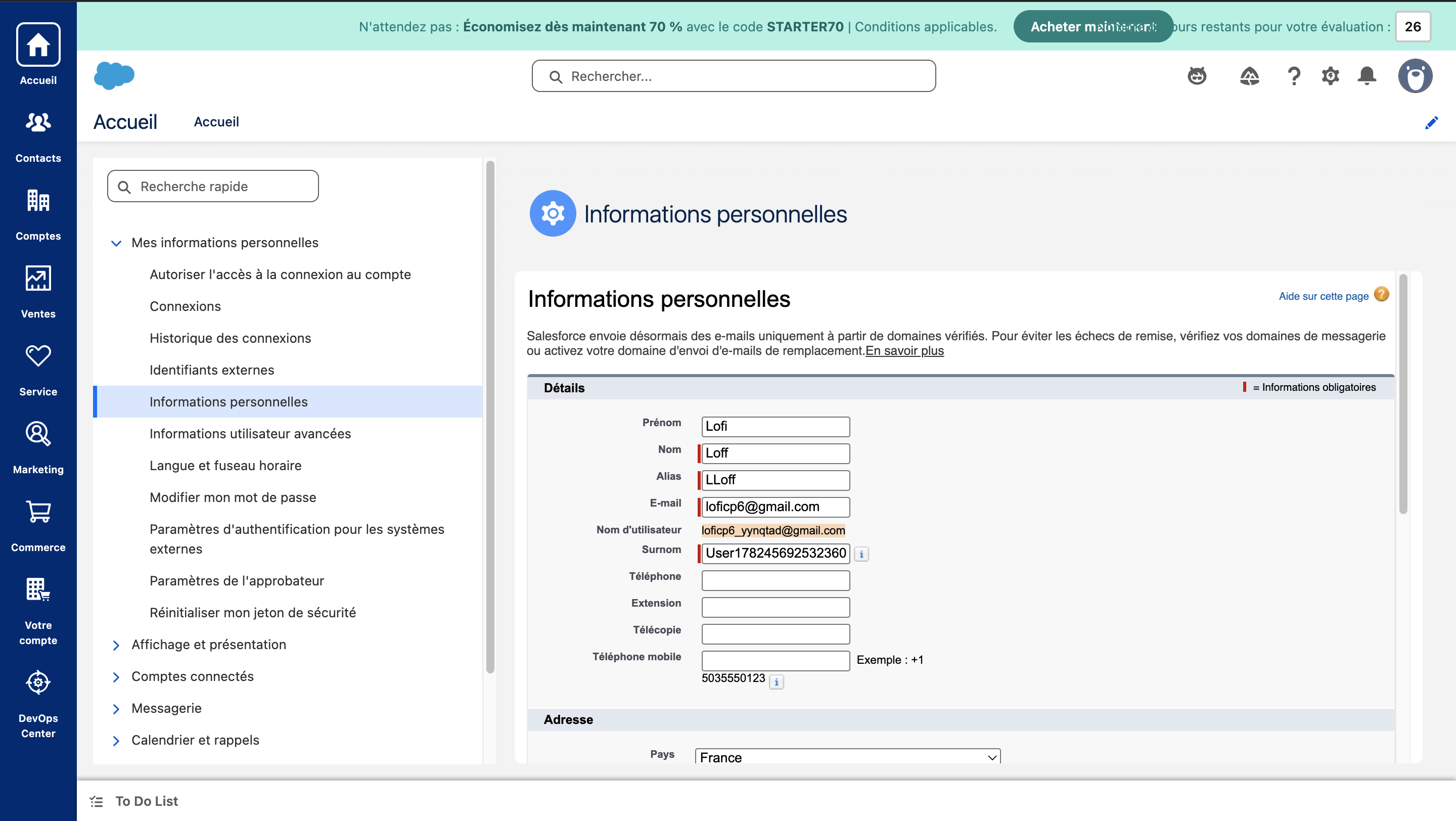Open the notifications bell icon
1456x821 pixels.
pos(1367,76)
